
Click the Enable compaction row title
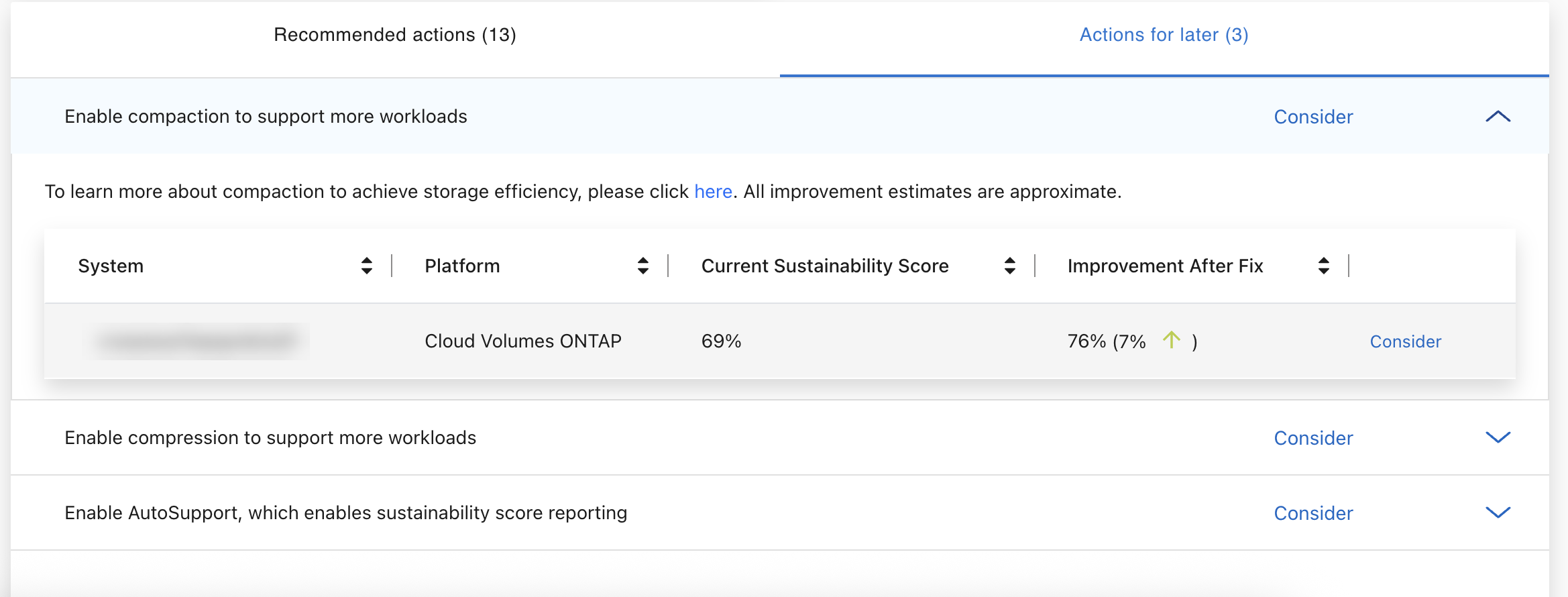point(266,117)
